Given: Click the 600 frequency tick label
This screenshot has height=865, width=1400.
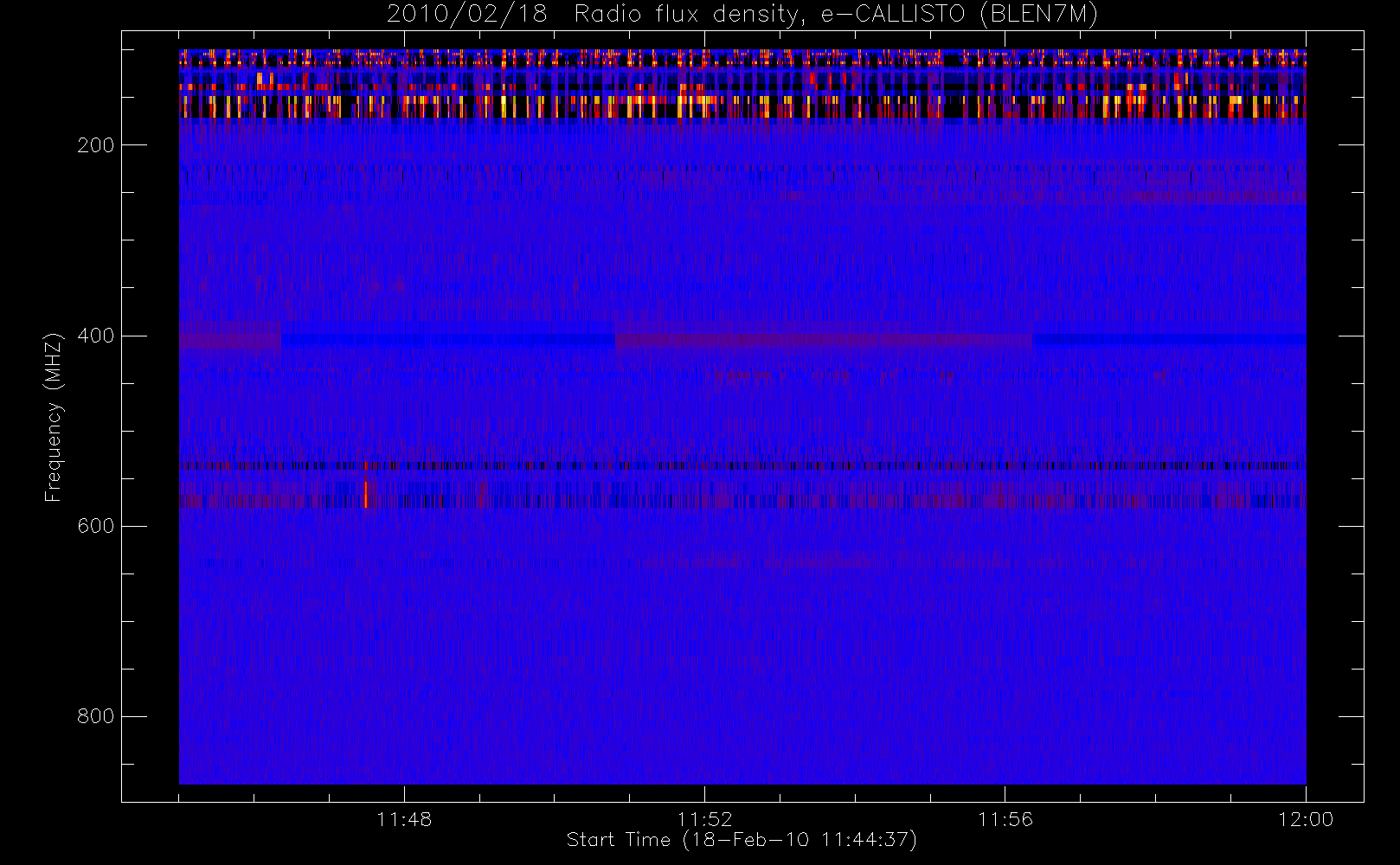Looking at the screenshot, I should coord(96,526).
